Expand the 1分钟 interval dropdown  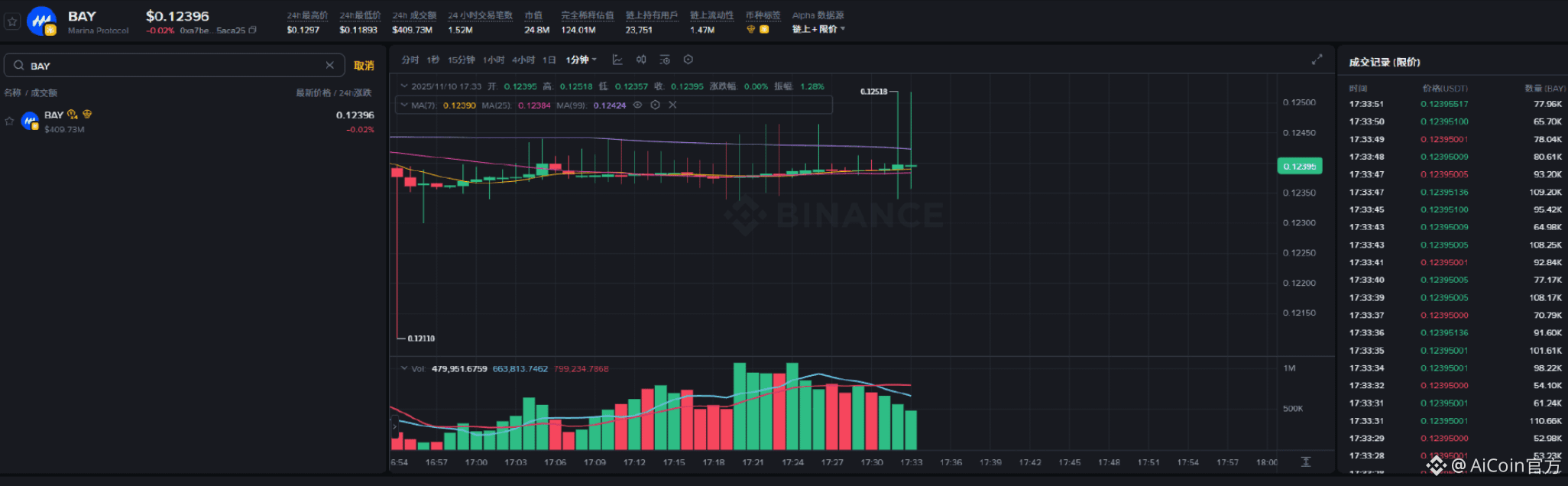coord(582,60)
